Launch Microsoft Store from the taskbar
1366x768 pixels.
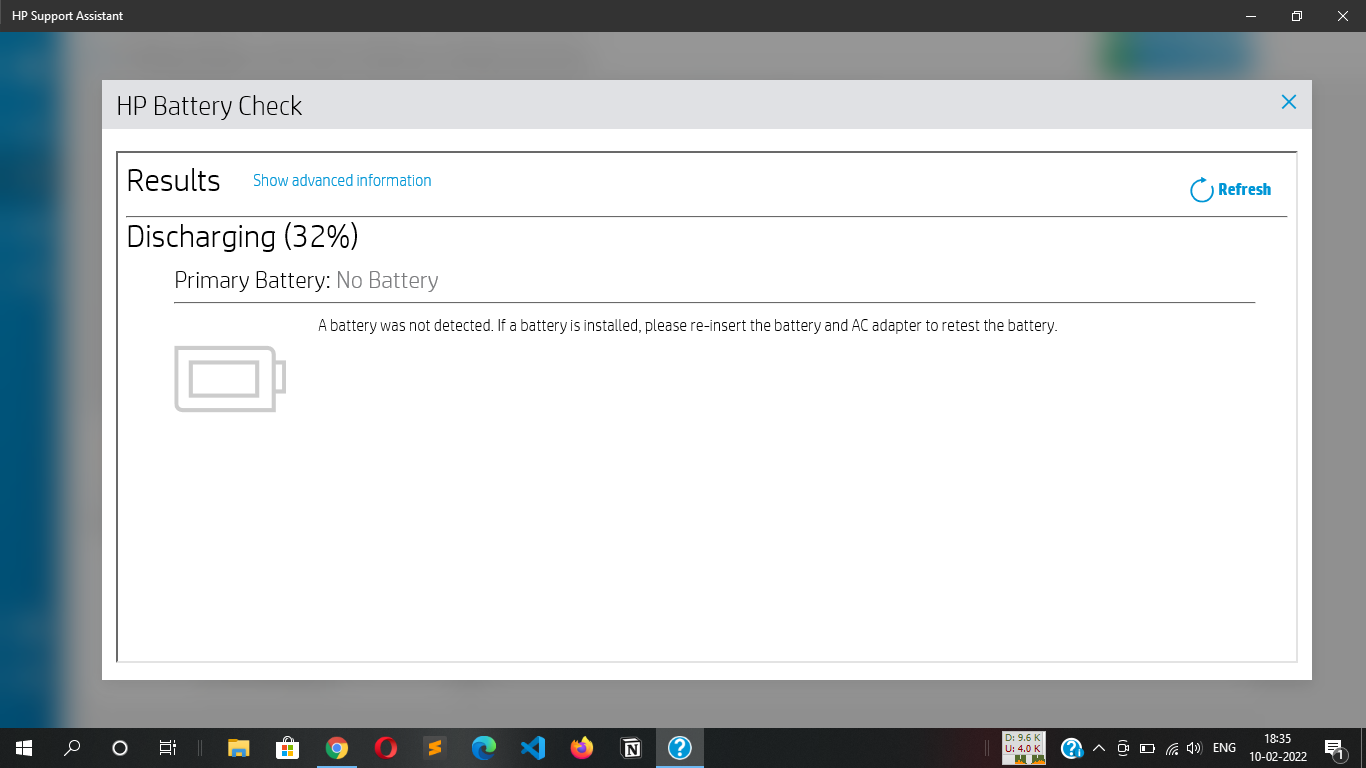(287, 747)
